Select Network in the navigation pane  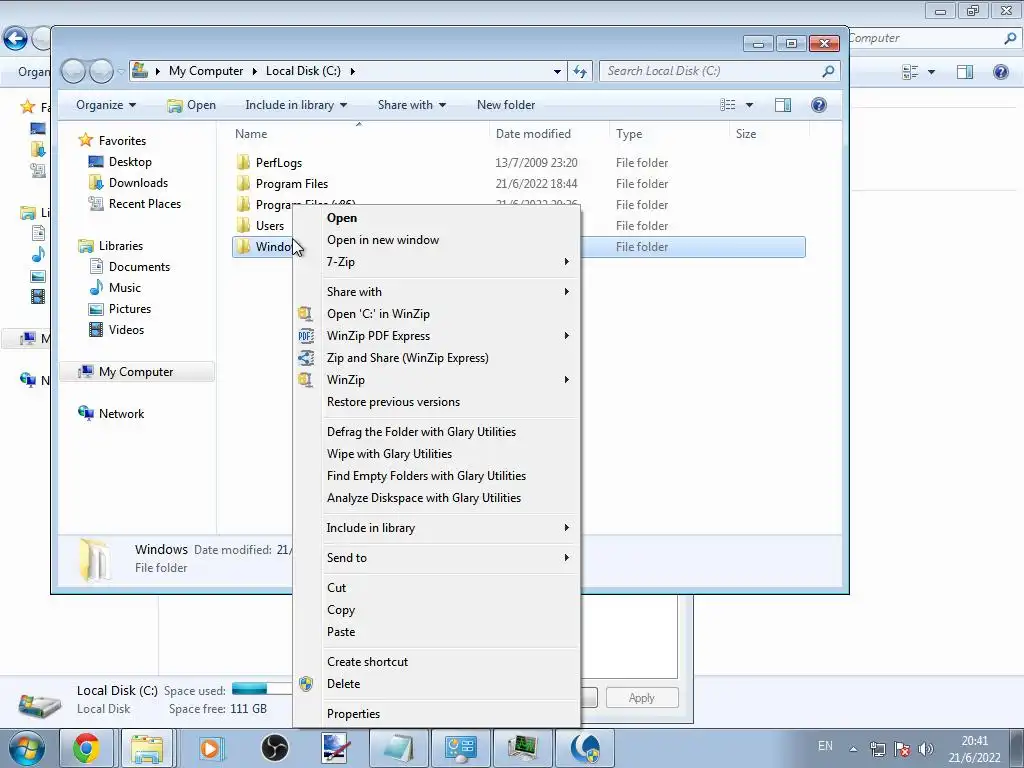(121, 413)
